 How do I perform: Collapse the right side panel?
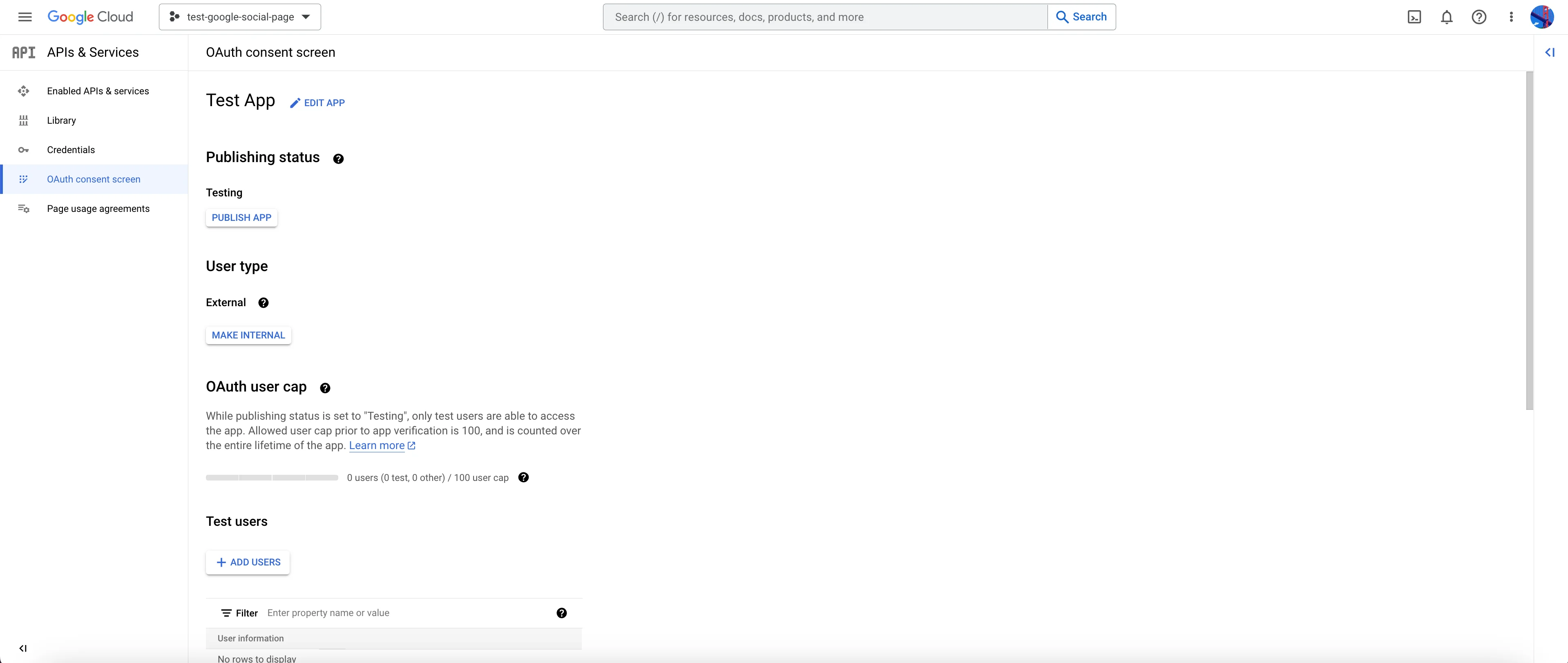click(1550, 52)
